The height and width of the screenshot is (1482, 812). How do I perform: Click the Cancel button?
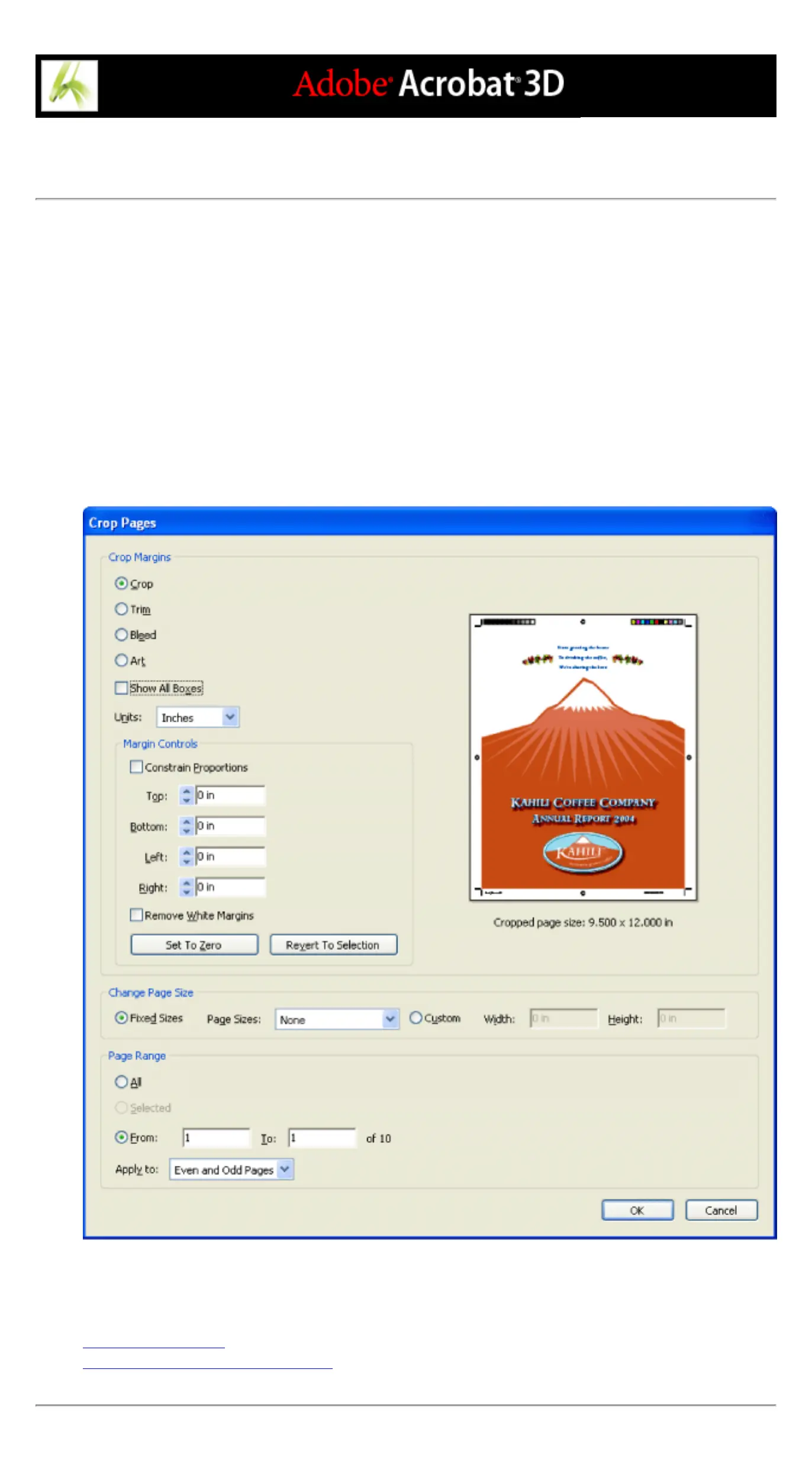(721, 1210)
